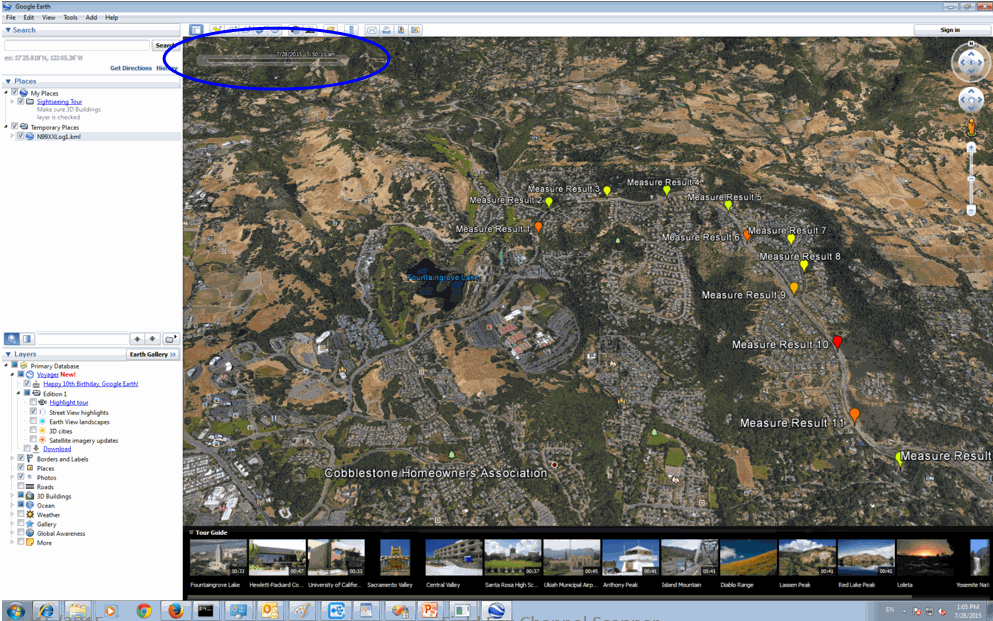Click the Look Around compass control
This screenshot has width=993, height=621.
tap(971, 61)
